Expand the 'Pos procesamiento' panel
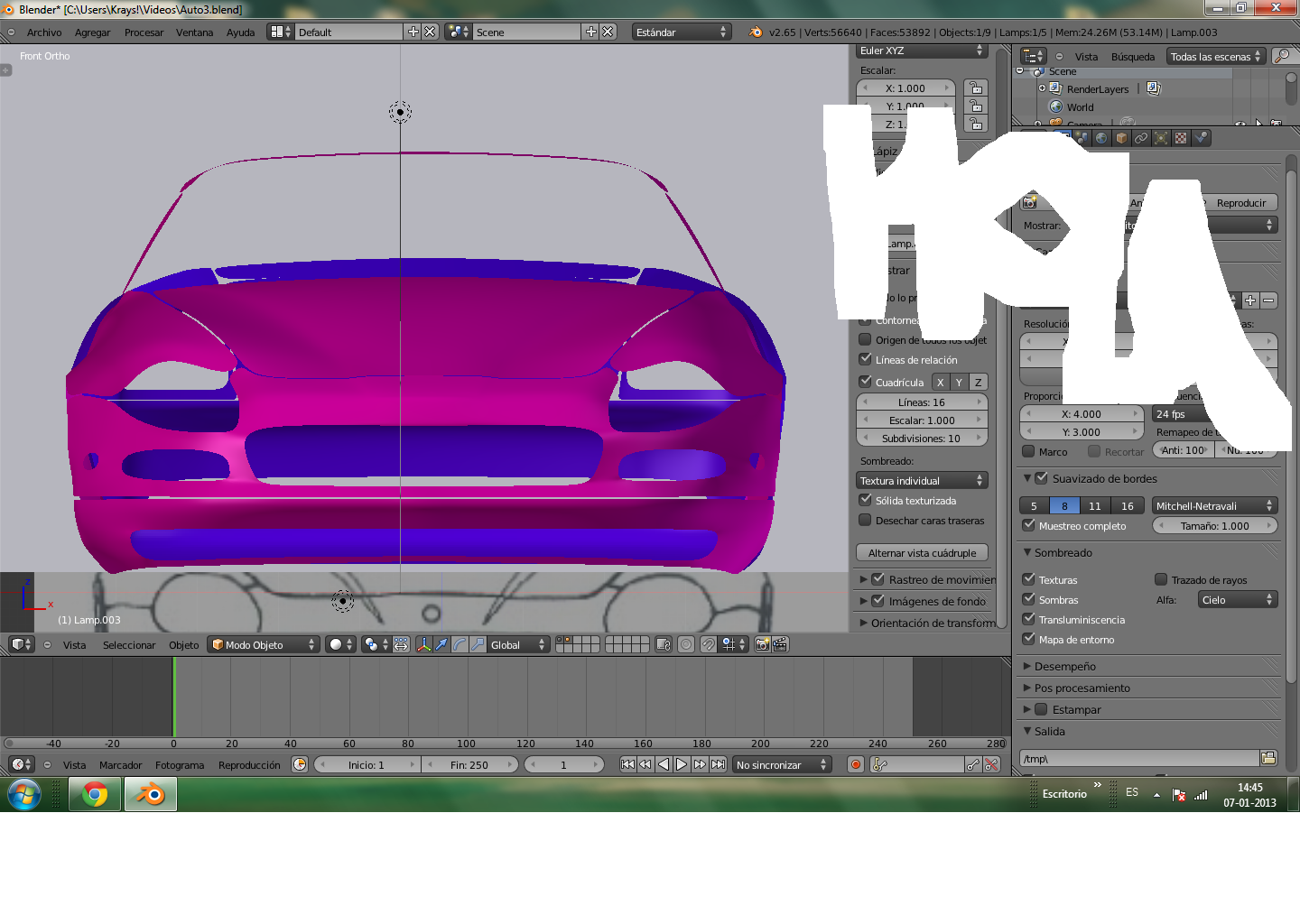This screenshot has height=924, width=1300. tap(1082, 688)
